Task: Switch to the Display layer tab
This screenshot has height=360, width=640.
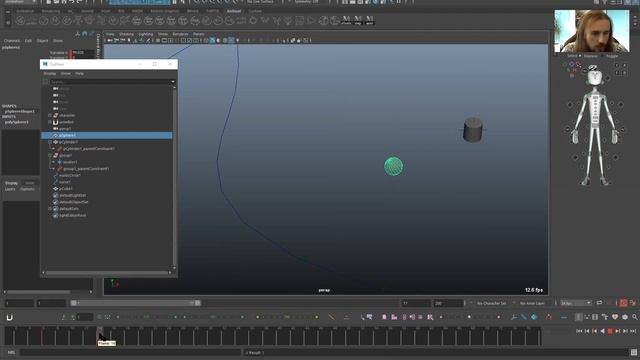Action: [11, 183]
